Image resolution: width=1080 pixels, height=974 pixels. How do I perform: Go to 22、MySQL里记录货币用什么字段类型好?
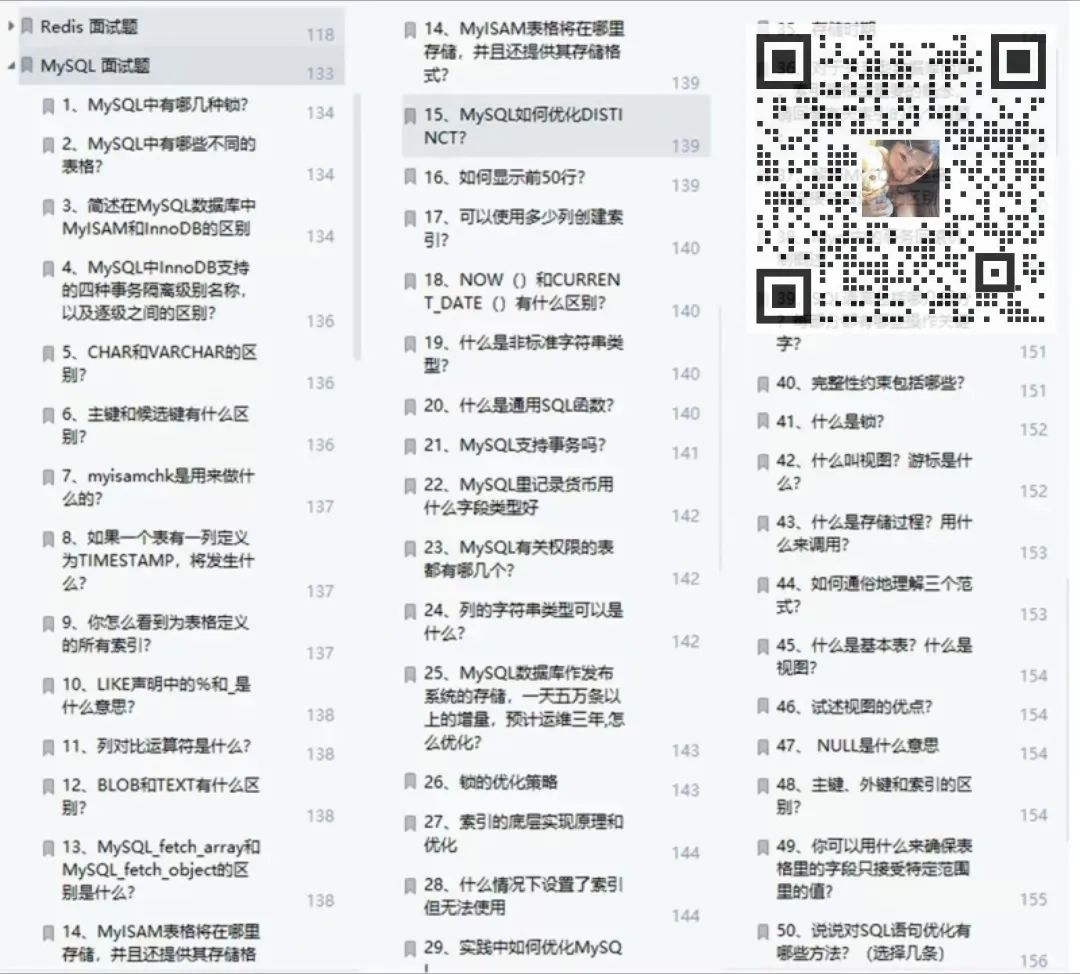coord(519,496)
